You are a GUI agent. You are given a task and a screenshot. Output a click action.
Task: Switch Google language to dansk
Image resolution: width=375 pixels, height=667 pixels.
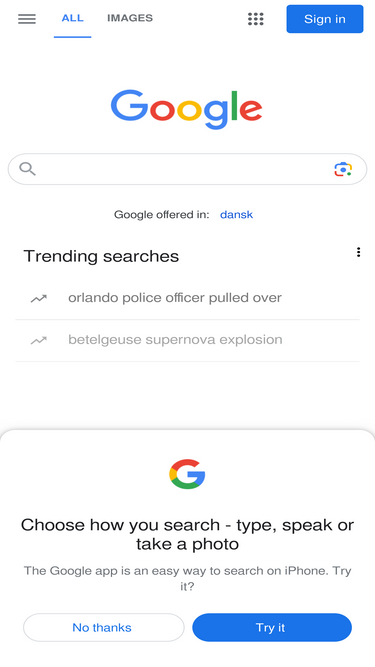click(x=236, y=214)
